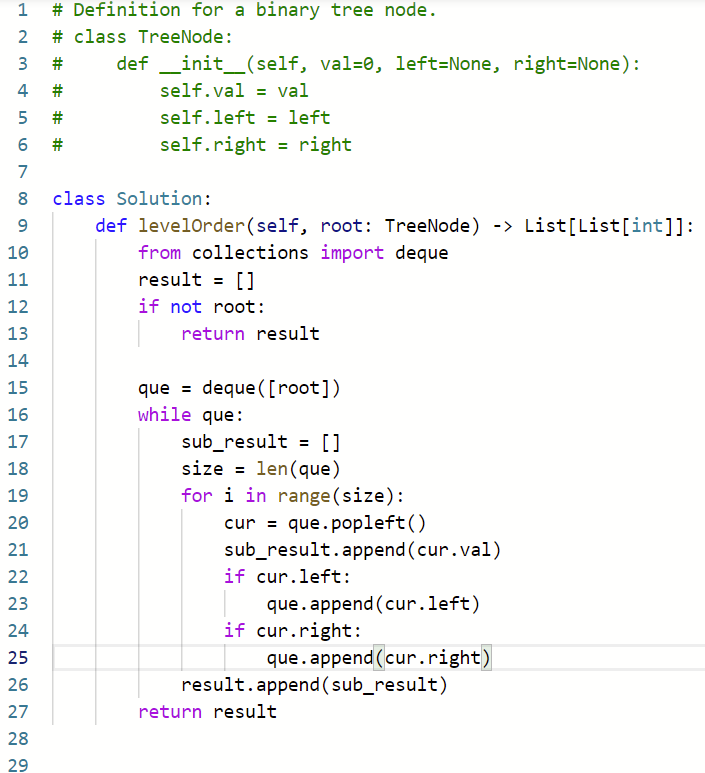Click 'range(size)' in the for loop
This screenshot has height=773, width=705.
coord(335,496)
